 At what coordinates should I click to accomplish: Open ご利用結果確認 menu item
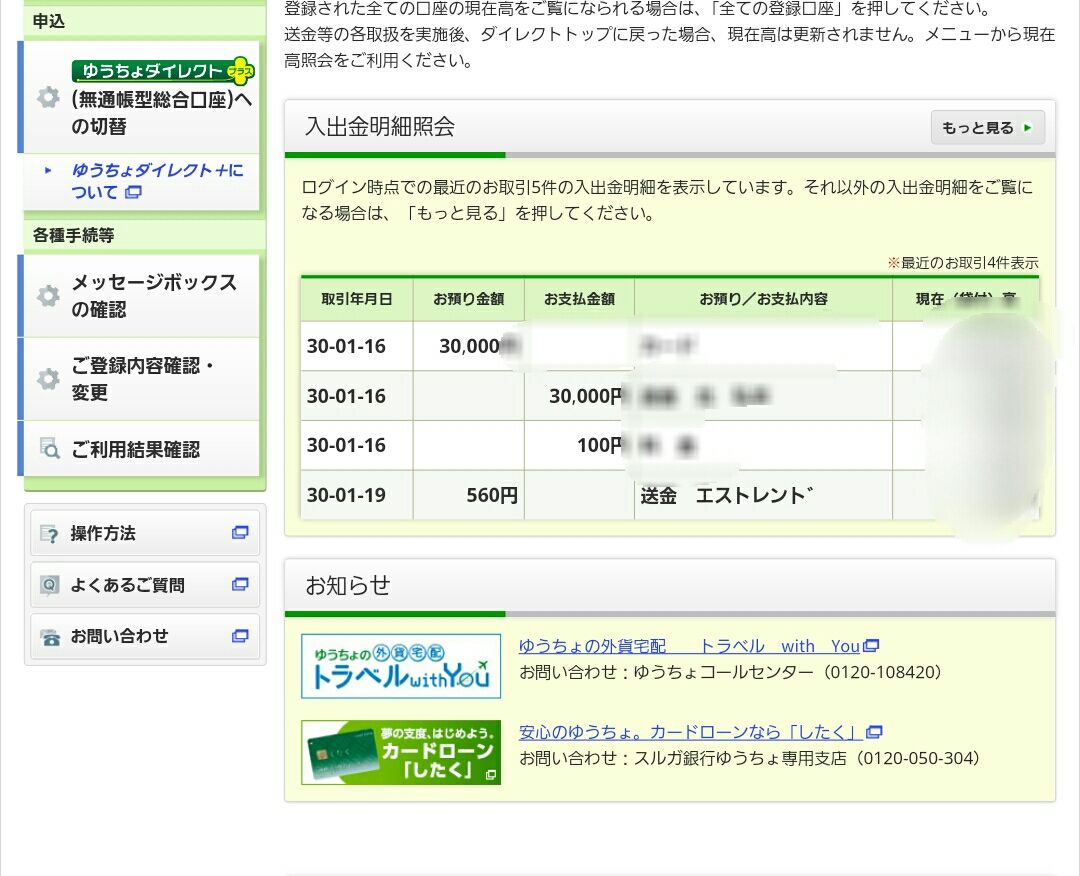(x=141, y=448)
